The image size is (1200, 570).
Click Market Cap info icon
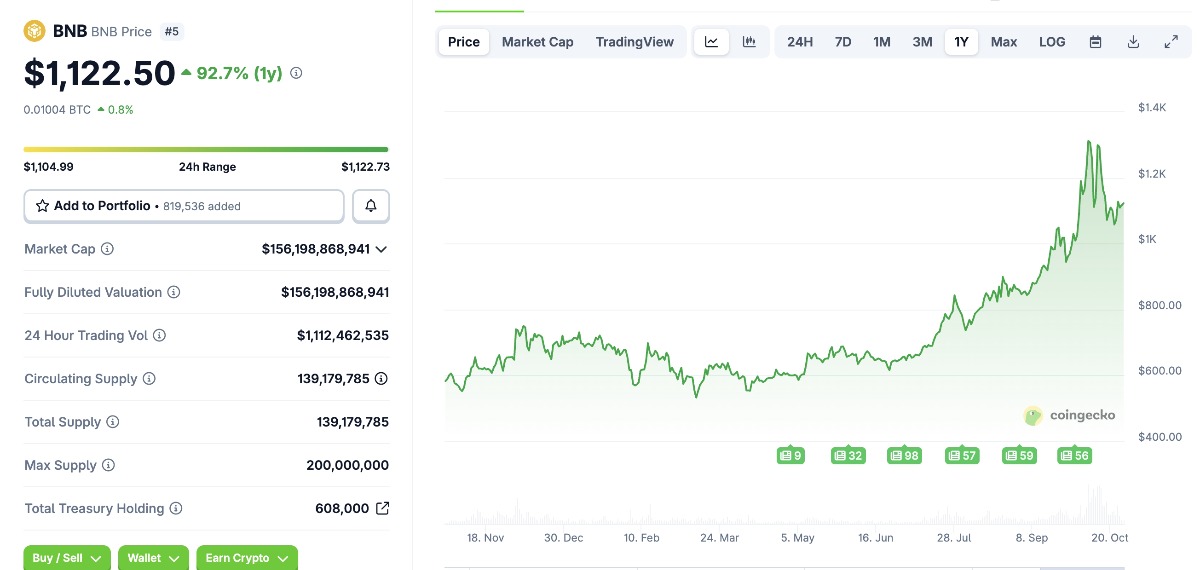point(108,249)
